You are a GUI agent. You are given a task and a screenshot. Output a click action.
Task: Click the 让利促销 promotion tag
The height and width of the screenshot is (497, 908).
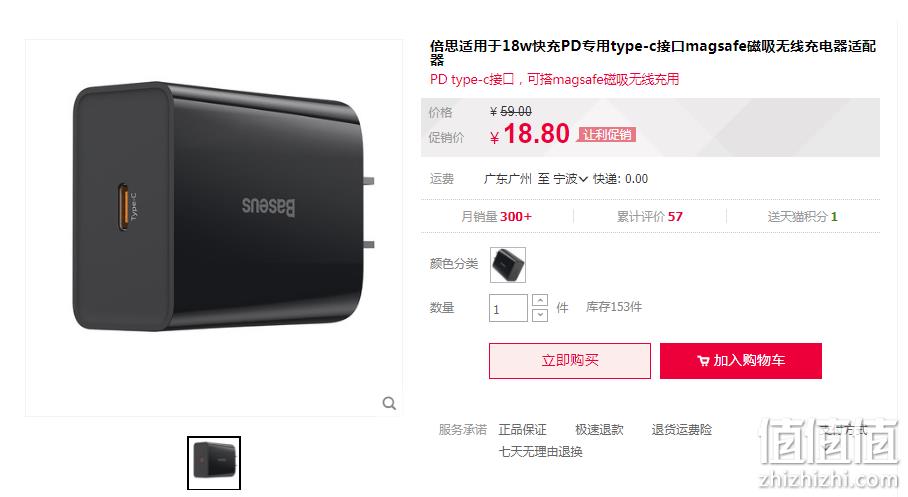pos(607,135)
